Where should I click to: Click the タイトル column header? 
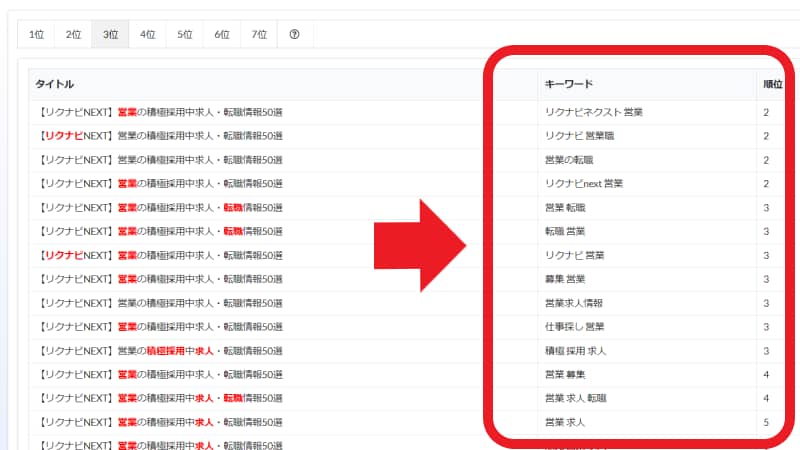tap(55, 84)
